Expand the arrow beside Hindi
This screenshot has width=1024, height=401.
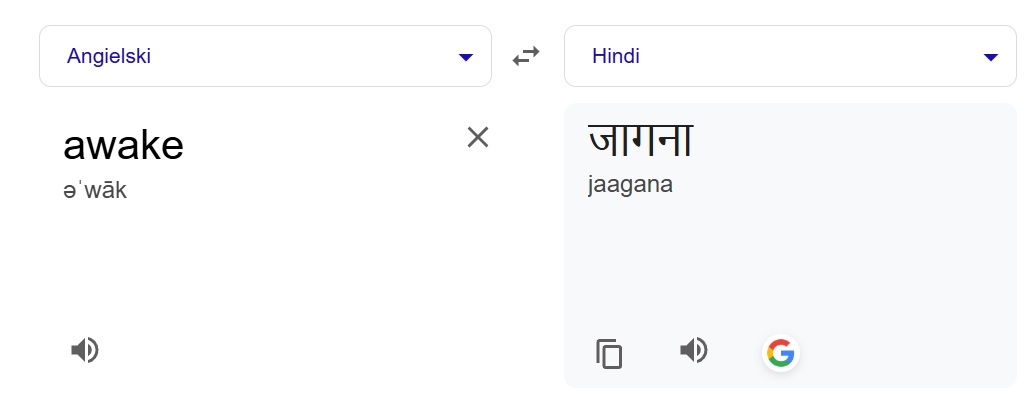click(990, 57)
